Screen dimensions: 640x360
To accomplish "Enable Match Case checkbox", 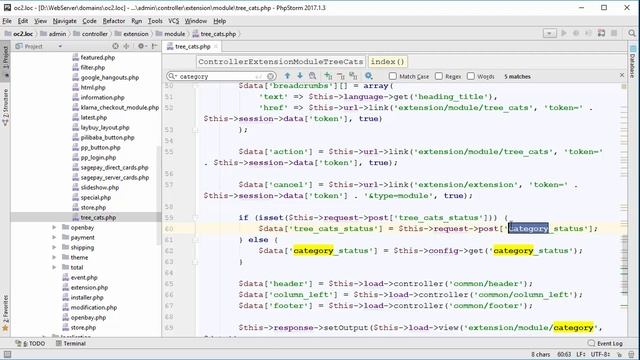I will tap(393, 76).
